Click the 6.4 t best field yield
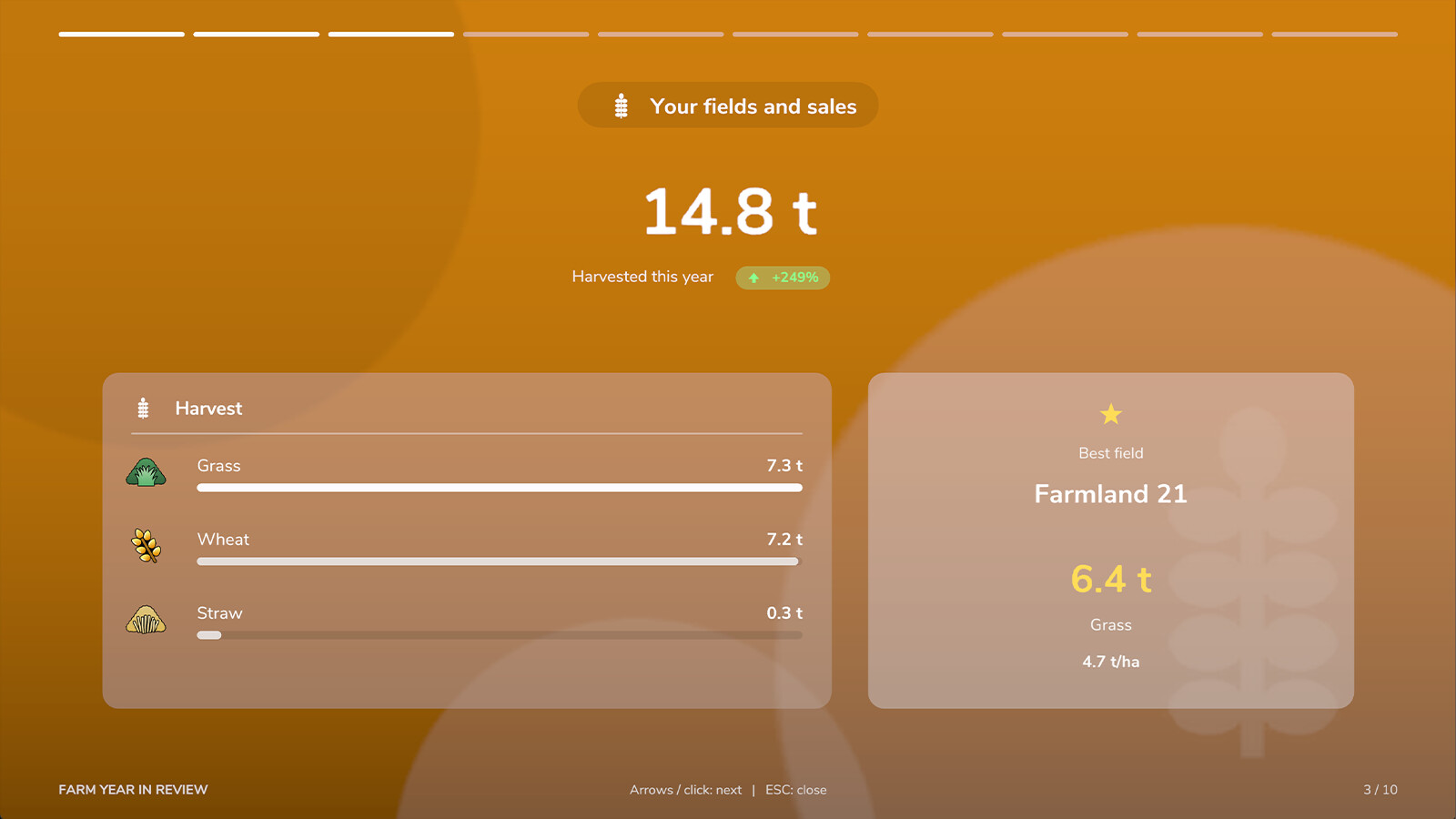This screenshot has height=819, width=1456. (x=1111, y=579)
